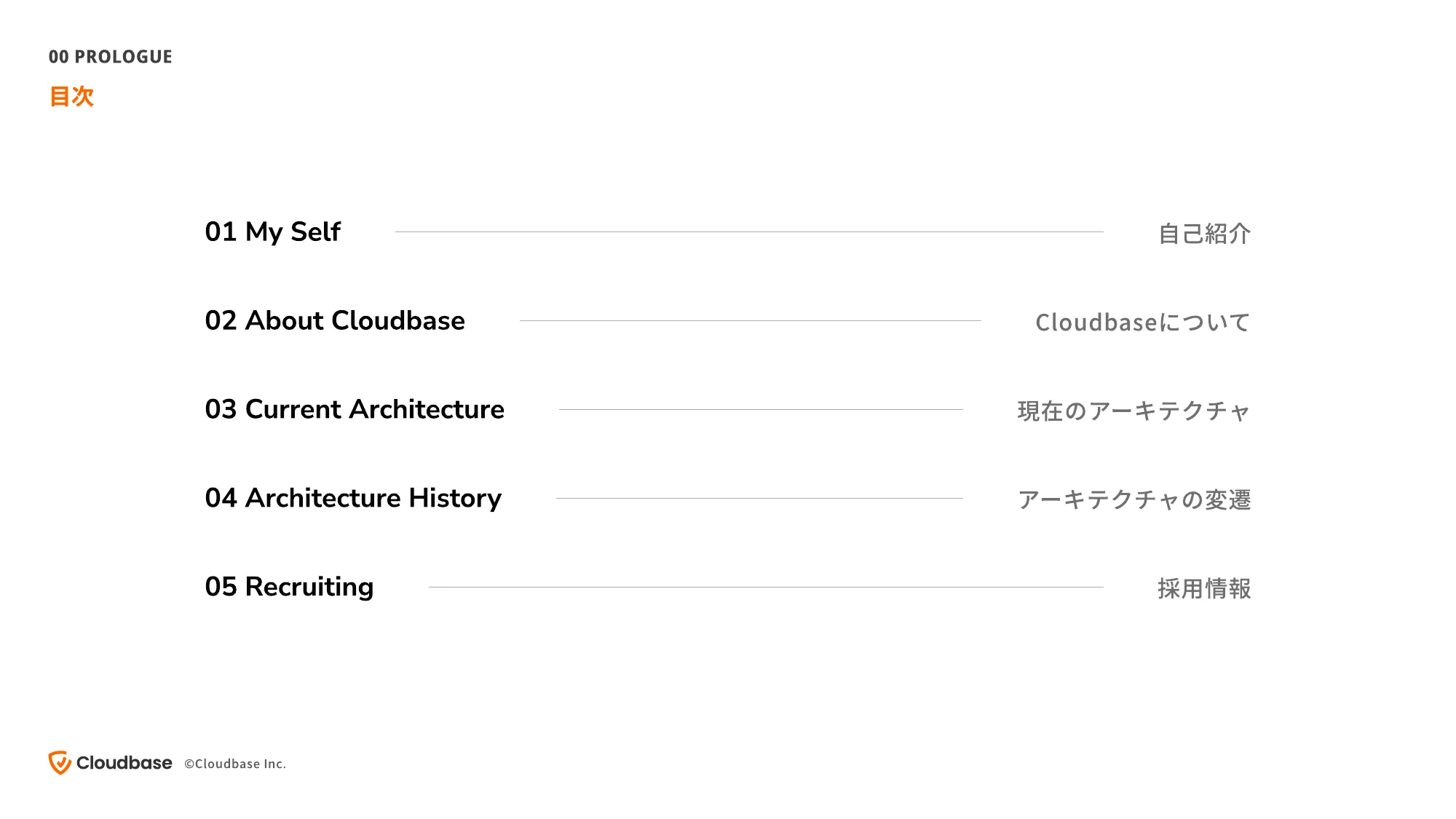The width and height of the screenshot is (1456, 819).
Task: Click the line beside Architecture History
Action: (759, 498)
